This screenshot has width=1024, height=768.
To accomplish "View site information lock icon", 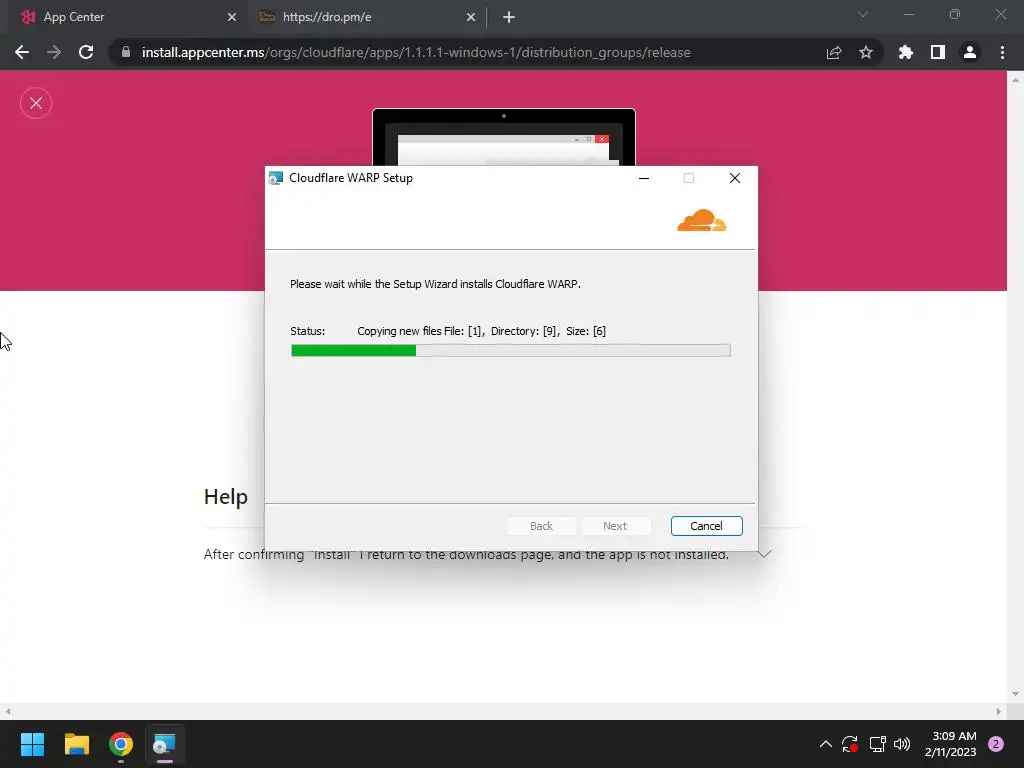I will [x=126, y=52].
